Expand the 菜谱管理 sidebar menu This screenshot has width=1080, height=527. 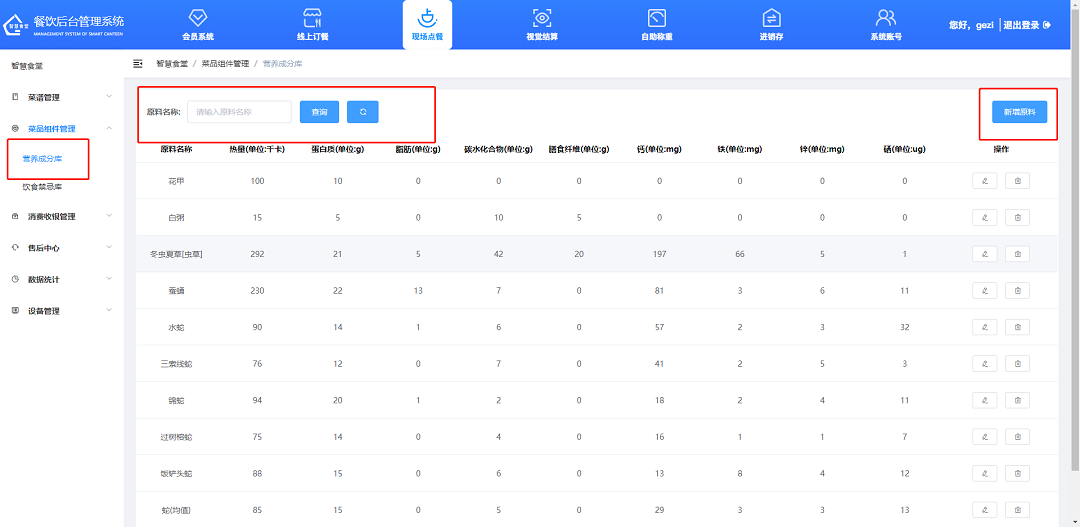[60, 97]
